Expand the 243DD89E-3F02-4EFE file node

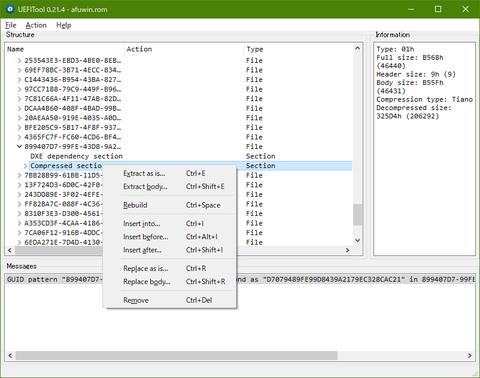click(x=19, y=195)
